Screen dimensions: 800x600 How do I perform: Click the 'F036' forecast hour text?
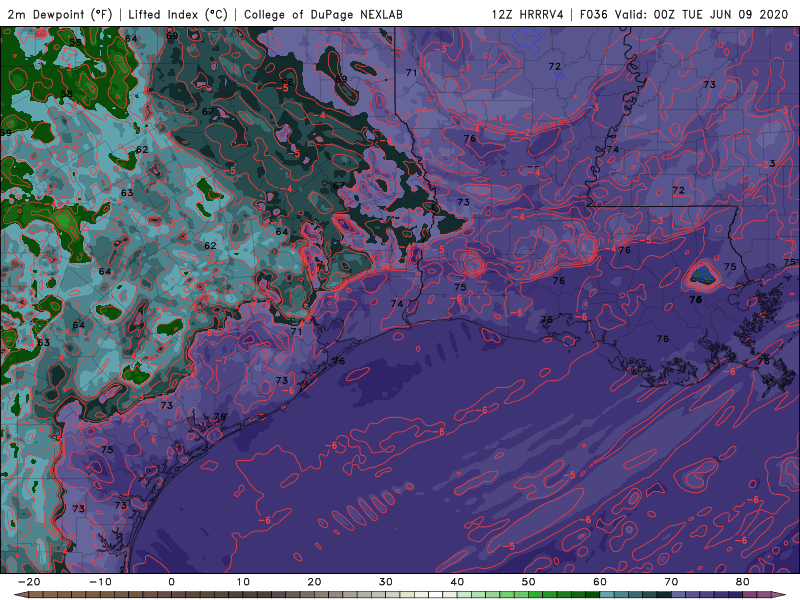594,14
